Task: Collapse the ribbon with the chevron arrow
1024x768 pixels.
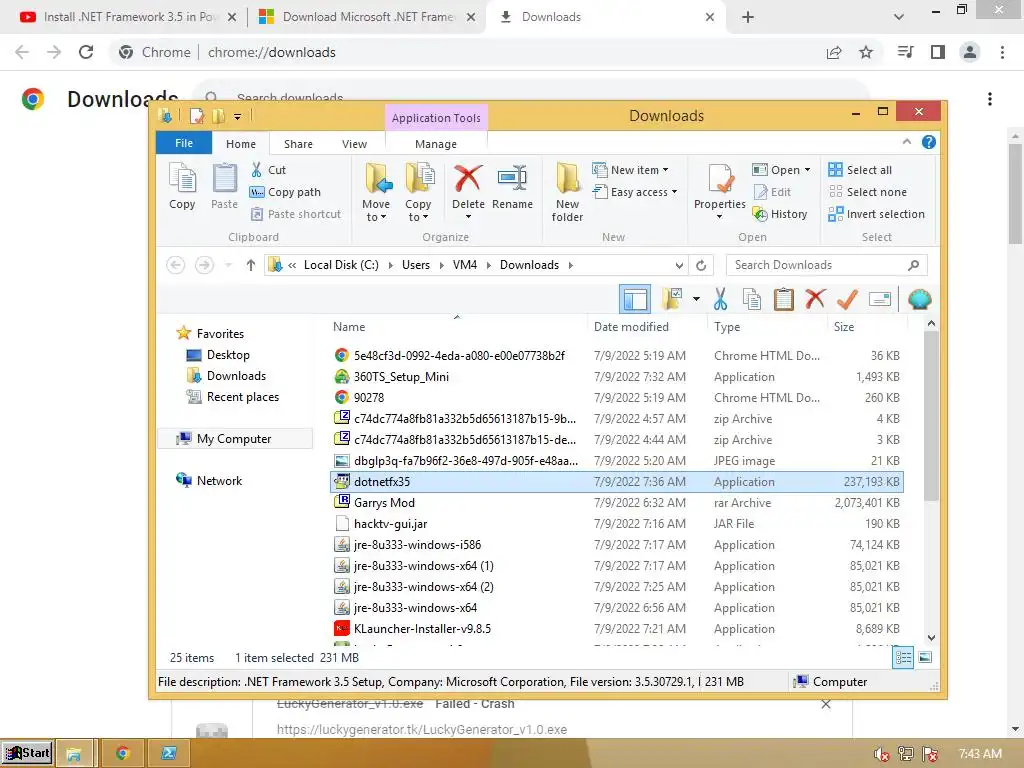Action: pos(906,142)
